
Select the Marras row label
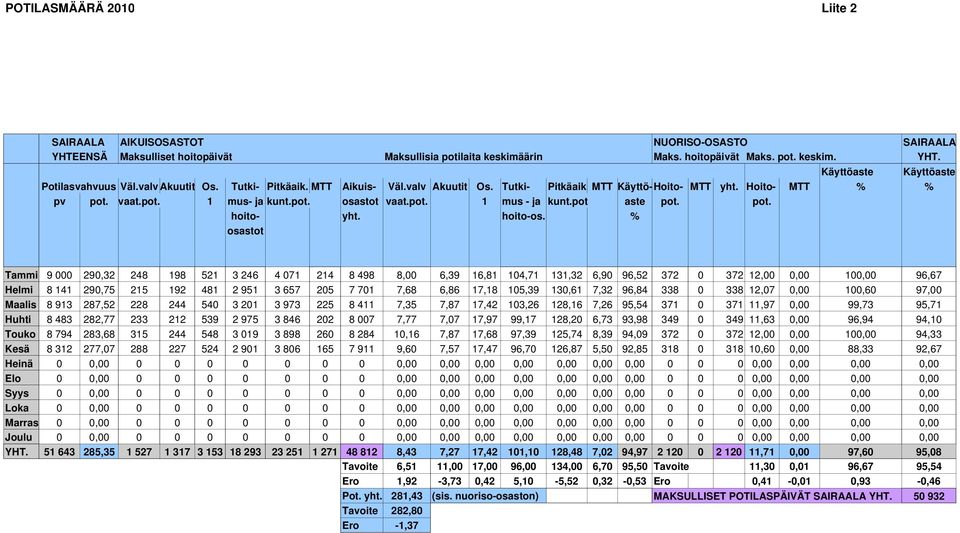[x=21, y=422]
